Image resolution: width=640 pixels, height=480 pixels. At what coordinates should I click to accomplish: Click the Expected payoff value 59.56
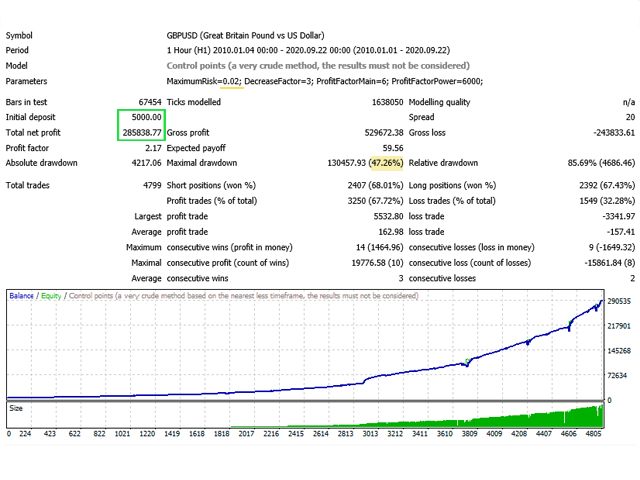point(393,148)
